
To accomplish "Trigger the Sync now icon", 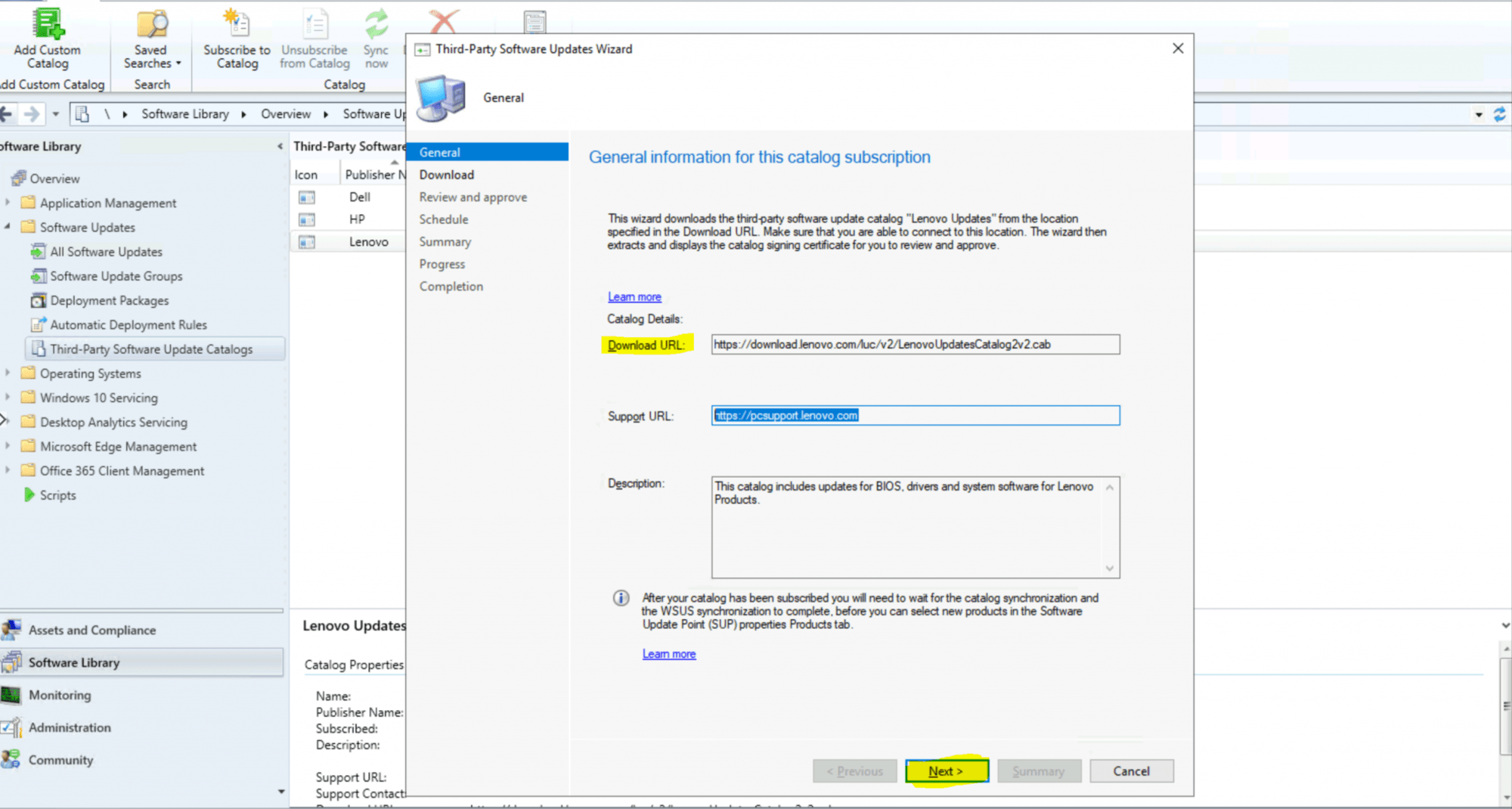I will tap(376, 23).
